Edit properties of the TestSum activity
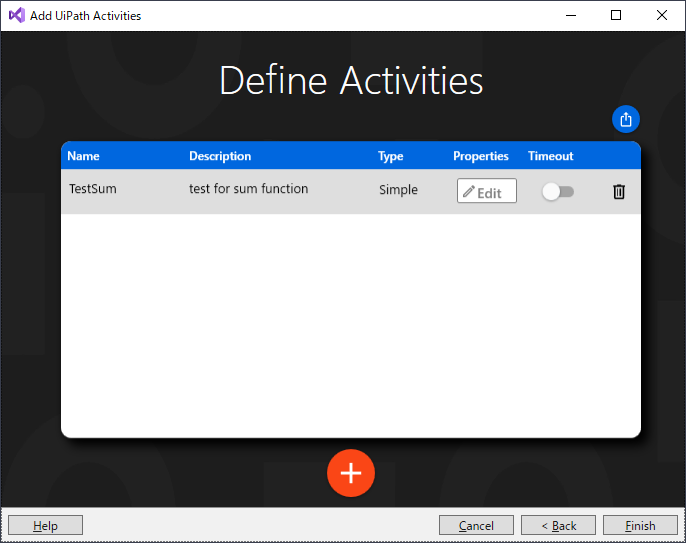The width and height of the screenshot is (686, 543). [x=486, y=191]
